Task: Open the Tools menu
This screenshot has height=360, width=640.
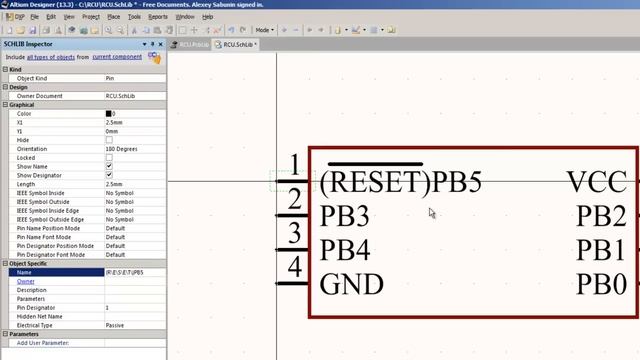Action: (x=134, y=17)
